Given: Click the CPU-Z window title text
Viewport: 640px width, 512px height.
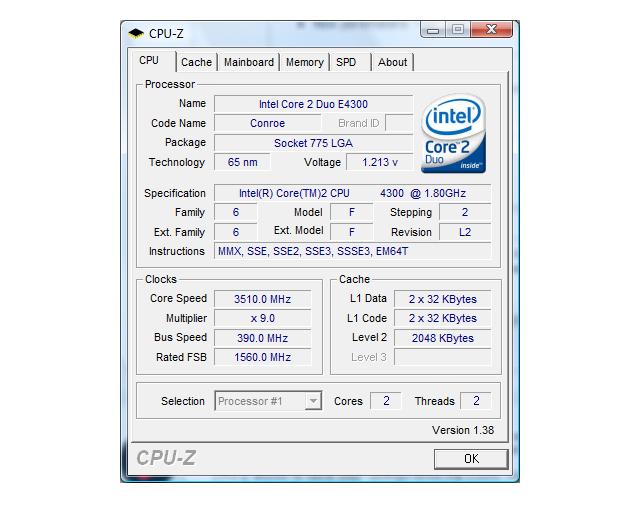Looking at the screenshot, I should click(166, 33).
